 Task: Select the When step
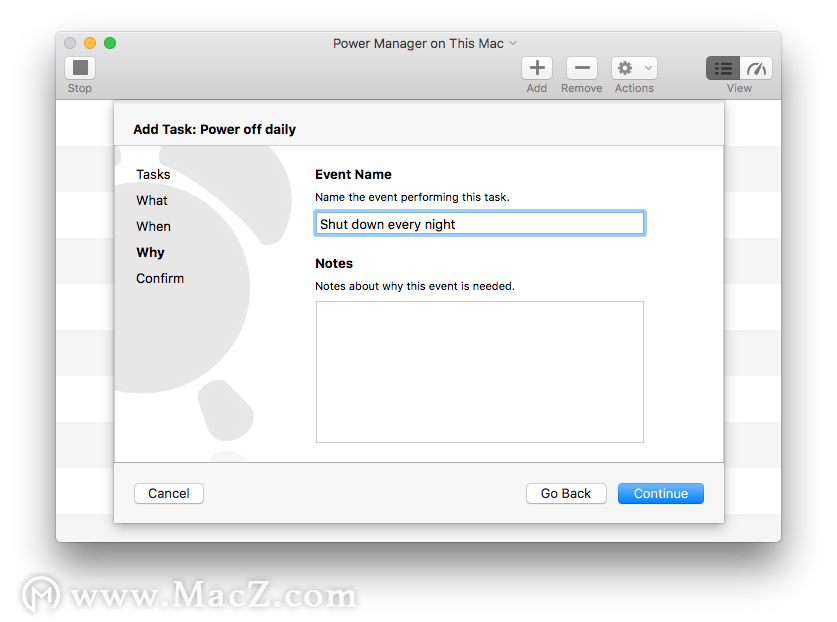[x=154, y=226]
